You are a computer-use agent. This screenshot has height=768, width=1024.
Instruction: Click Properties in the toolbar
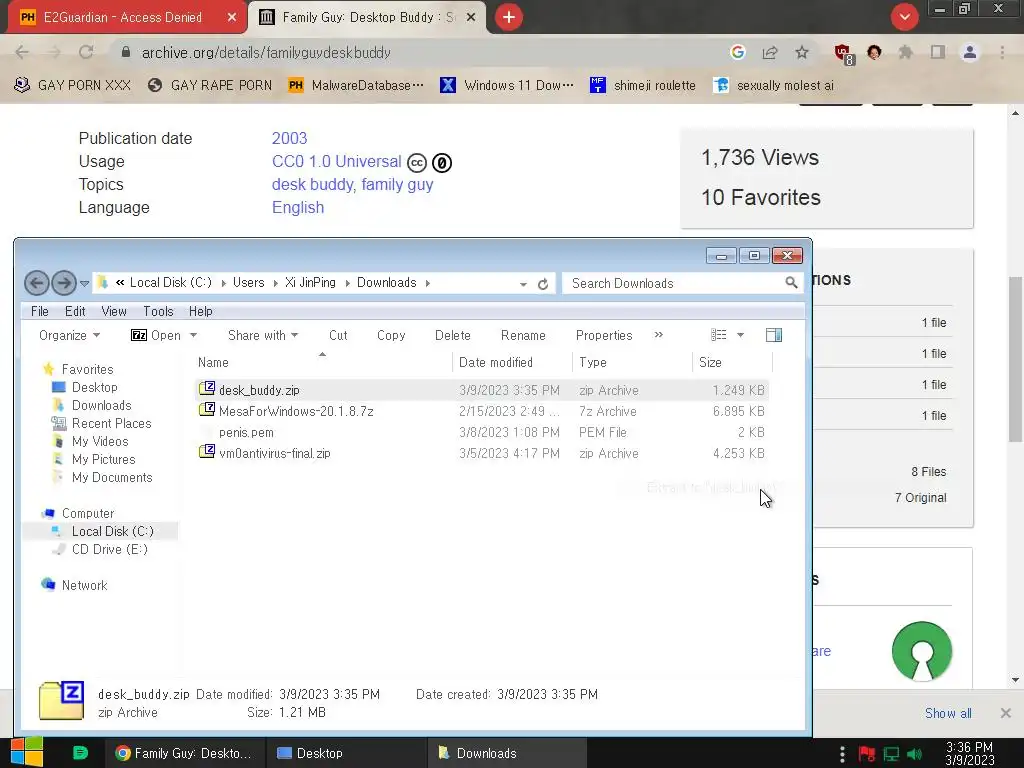(x=604, y=335)
